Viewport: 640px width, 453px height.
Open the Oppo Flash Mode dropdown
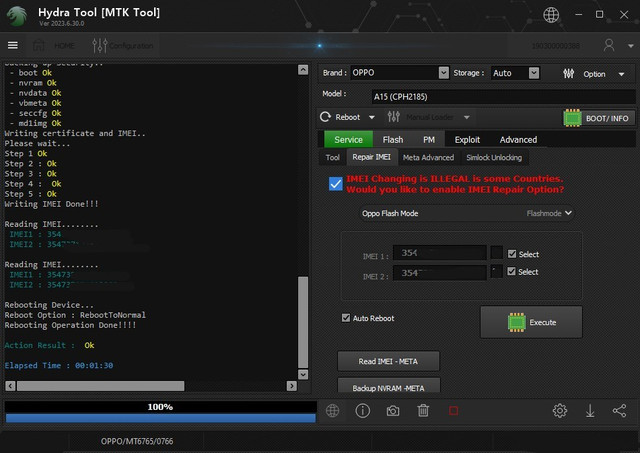[x=467, y=213]
